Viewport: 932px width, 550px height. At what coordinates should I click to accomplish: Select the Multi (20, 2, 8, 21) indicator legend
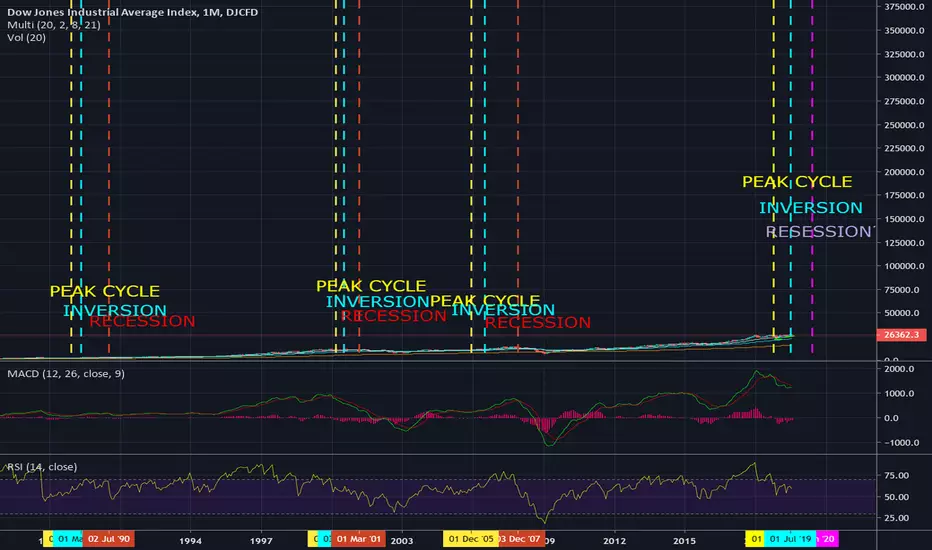pyautogui.click(x=53, y=25)
